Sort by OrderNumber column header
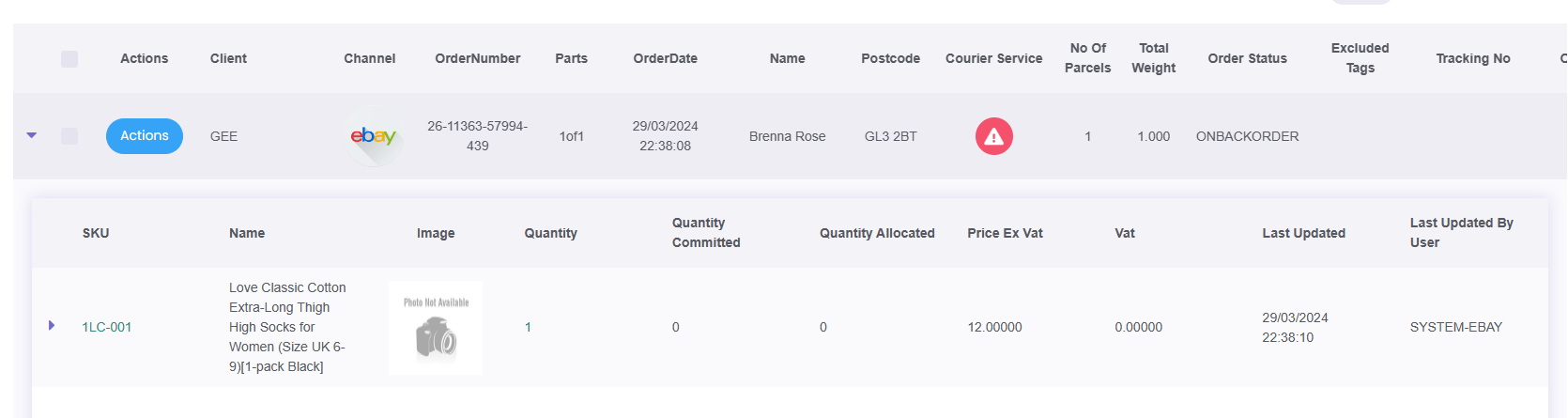1568x418 pixels. click(x=477, y=58)
